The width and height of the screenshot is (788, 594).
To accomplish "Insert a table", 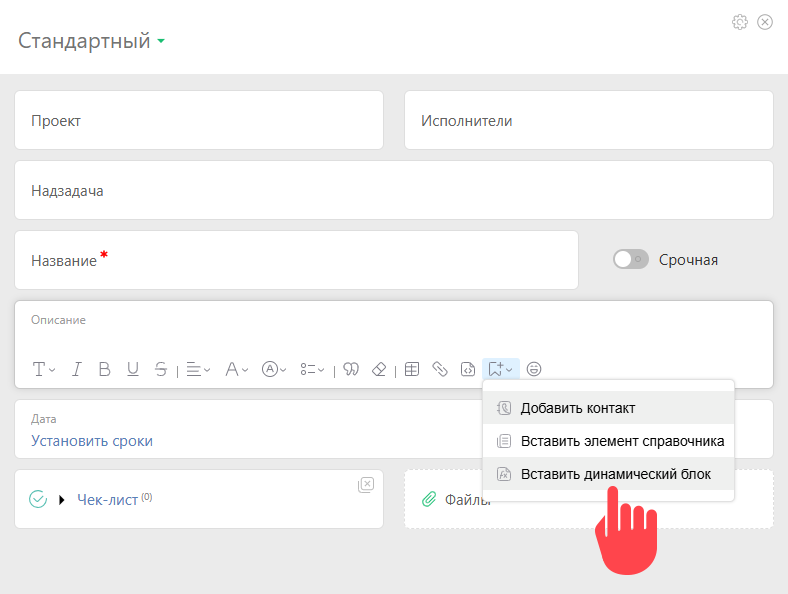I will click(x=412, y=369).
